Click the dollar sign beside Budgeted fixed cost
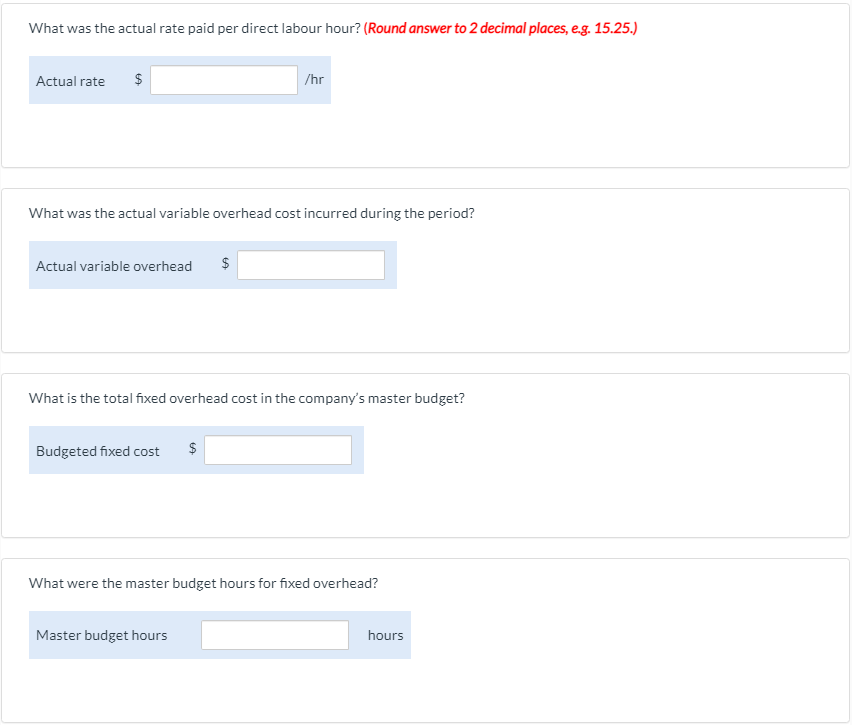 pyautogui.click(x=192, y=448)
